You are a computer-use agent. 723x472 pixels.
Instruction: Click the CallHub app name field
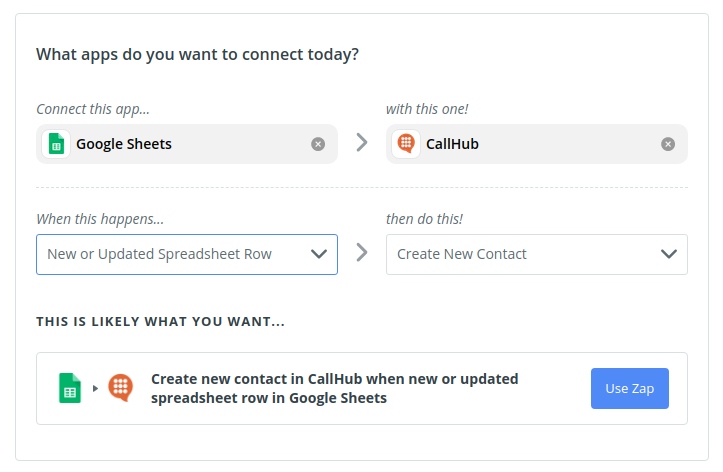tap(537, 144)
